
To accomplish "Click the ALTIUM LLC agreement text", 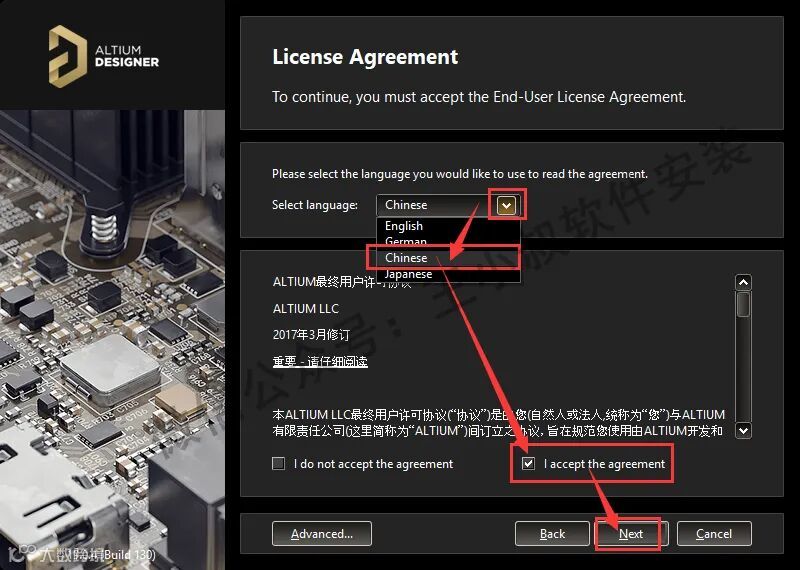I will click(306, 308).
